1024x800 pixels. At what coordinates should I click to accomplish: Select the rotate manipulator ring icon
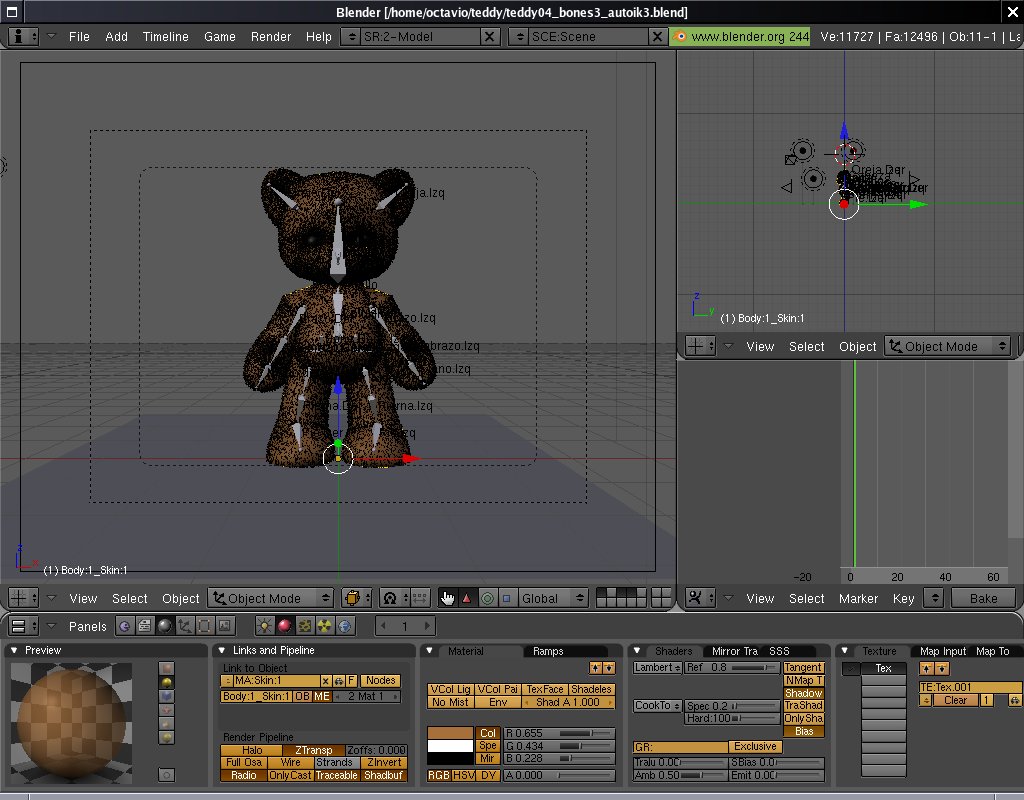pos(487,598)
